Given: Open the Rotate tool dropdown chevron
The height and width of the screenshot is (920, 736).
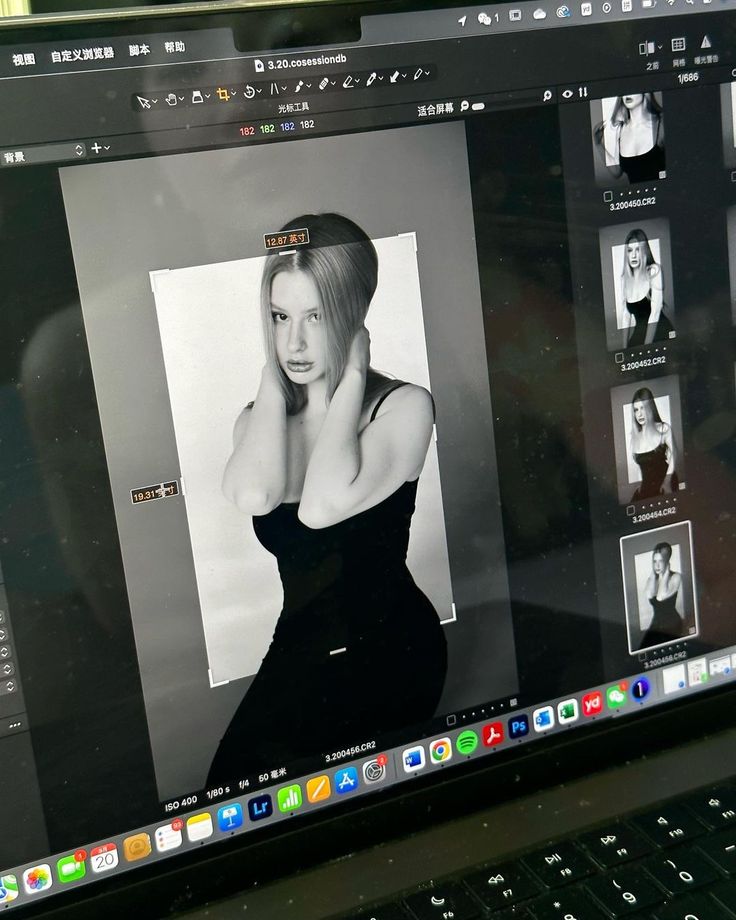Looking at the screenshot, I should pyautogui.click(x=259, y=91).
